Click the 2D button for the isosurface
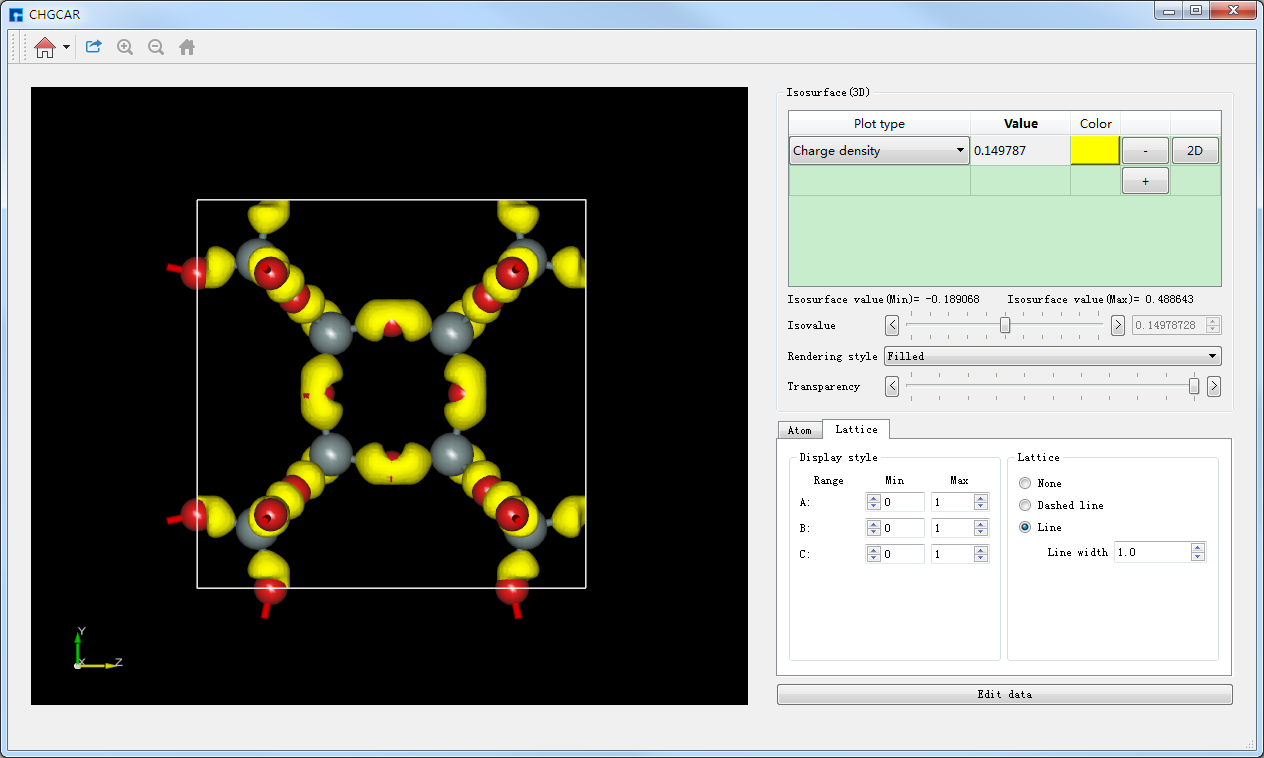Screen dimensions: 1264x758 (x=1195, y=150)
